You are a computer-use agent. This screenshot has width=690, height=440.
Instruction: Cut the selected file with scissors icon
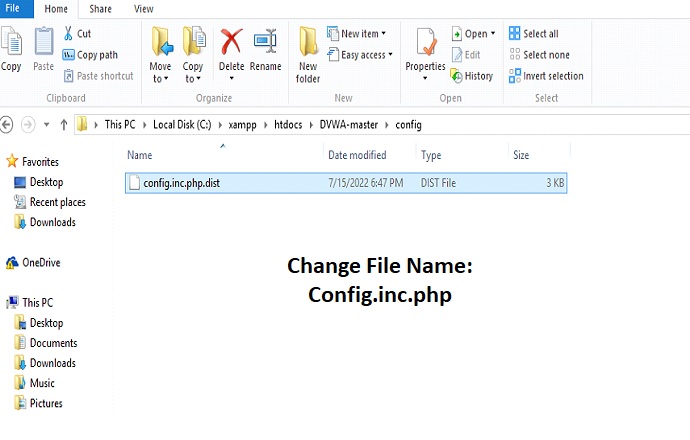point(77,33)
